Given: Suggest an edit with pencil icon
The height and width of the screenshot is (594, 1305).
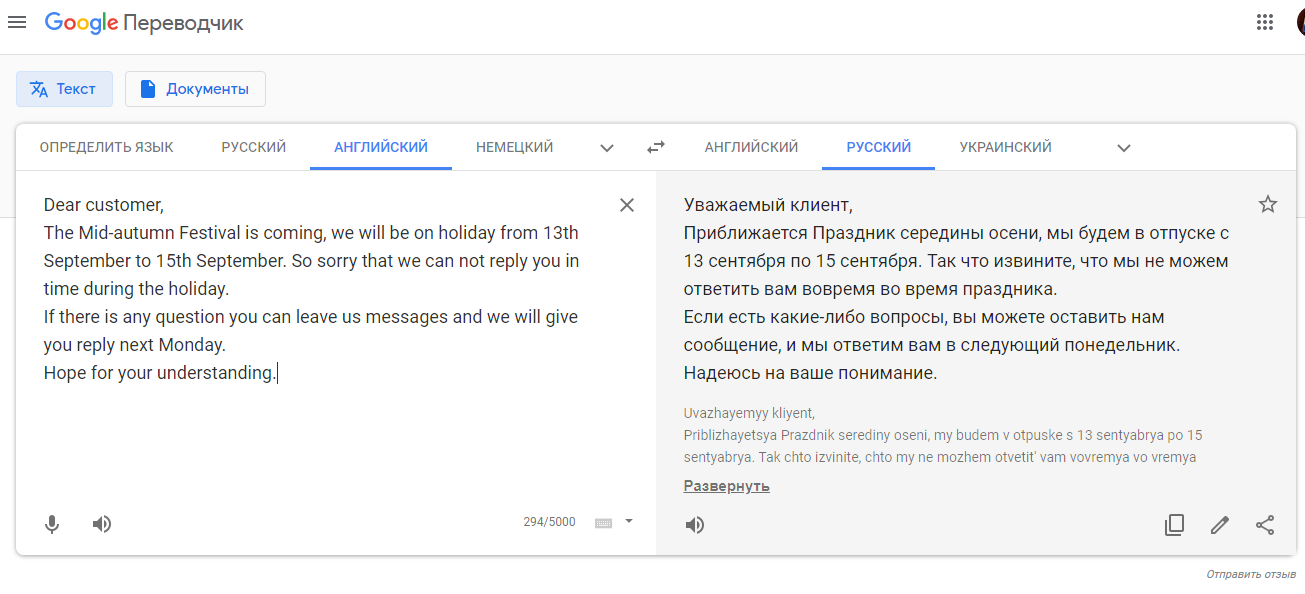Looking at the screenshot, I should 1219,525.
